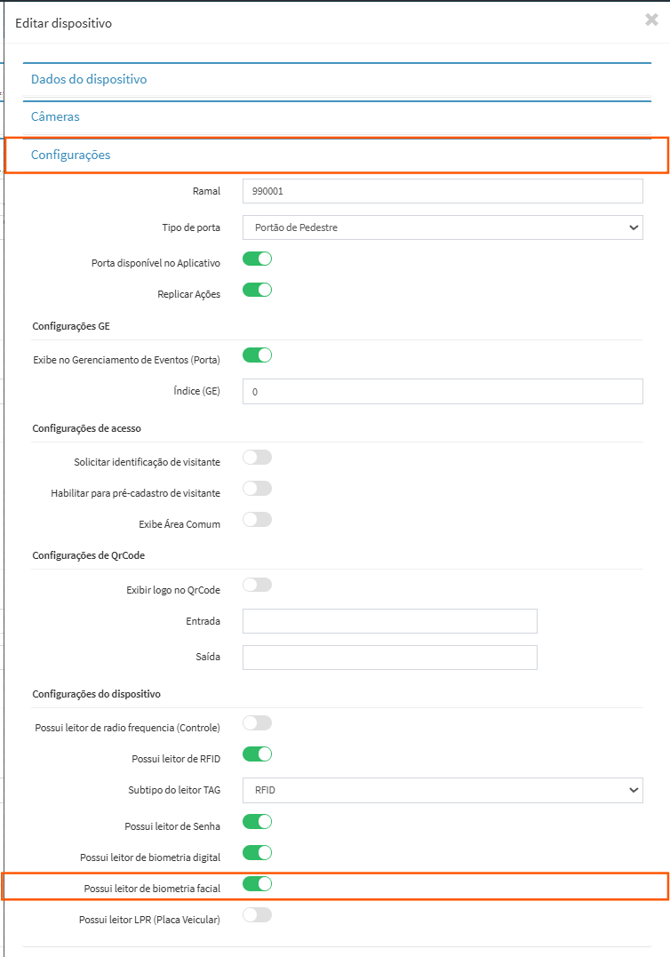Enable leitor de radio frequencia toggle
Viewport: 670px width, 957px height.
[x=257, y=723]
